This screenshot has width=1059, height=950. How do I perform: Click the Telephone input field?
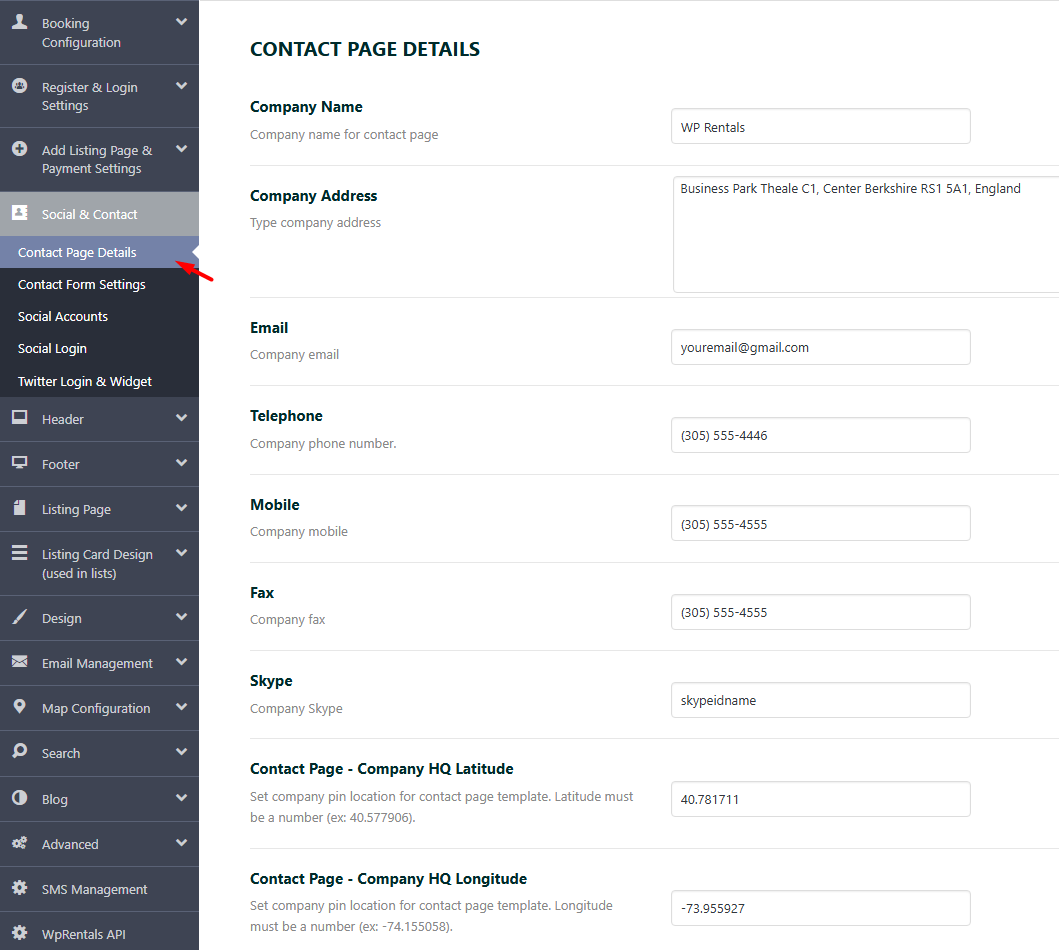click(821, 435)
